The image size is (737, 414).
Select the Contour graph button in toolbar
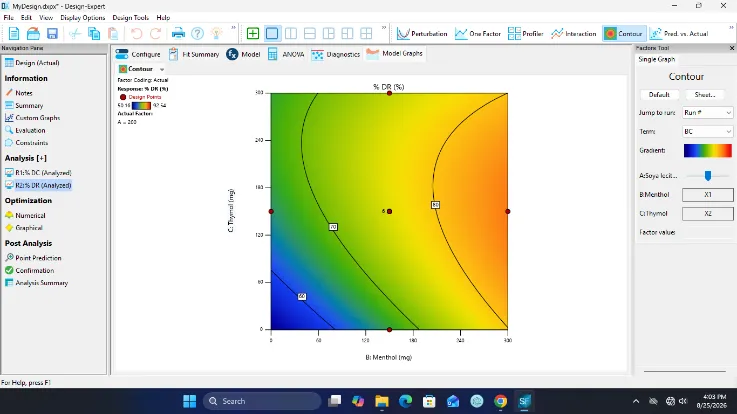(624, 33)
